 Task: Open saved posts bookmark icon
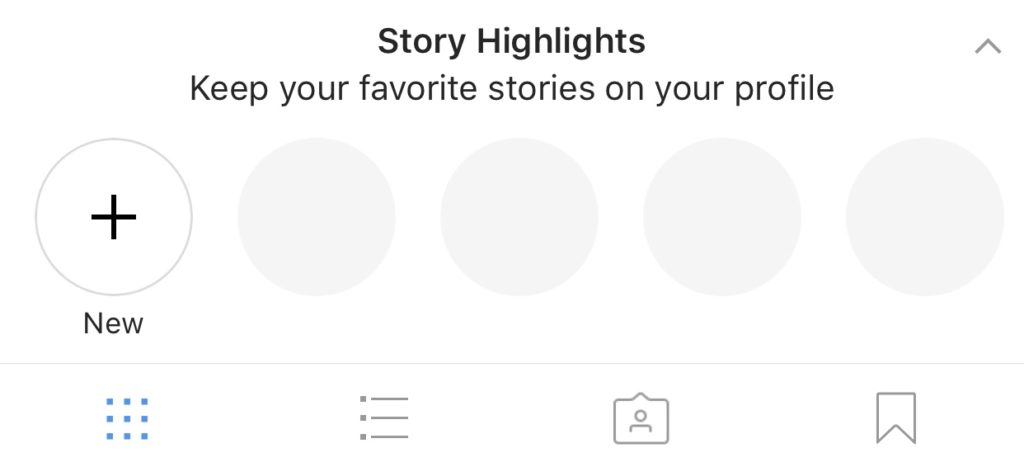point(896,418)
